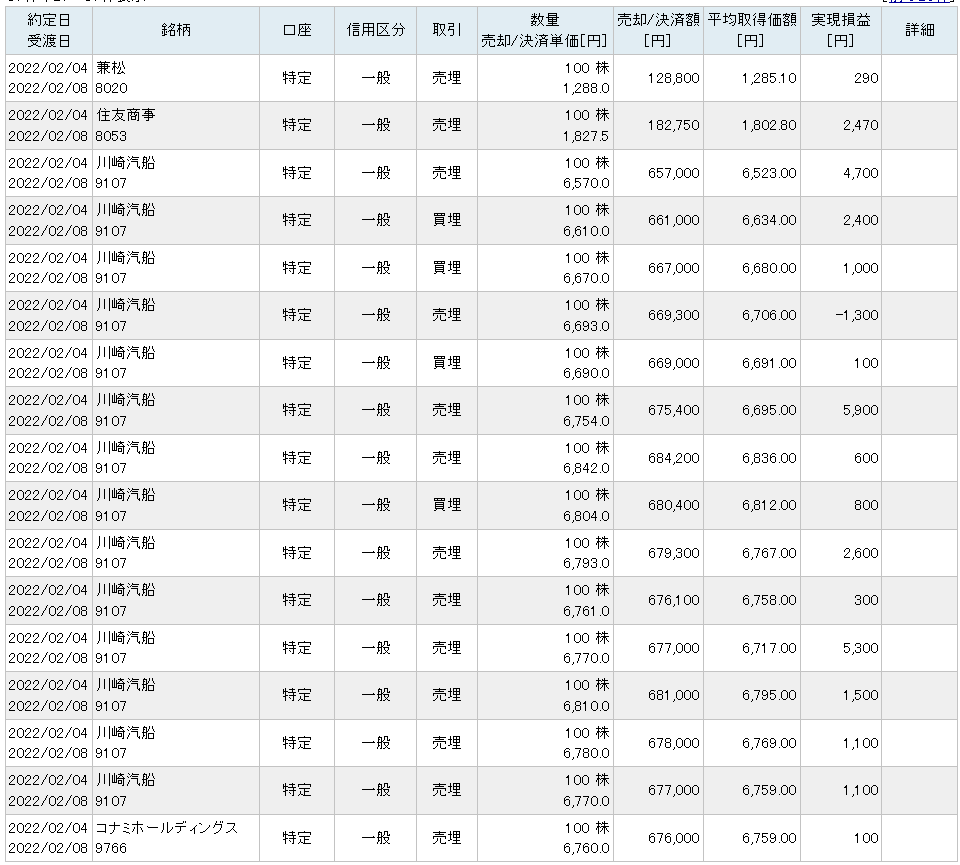The image size is (960, 865).
Task: Select the realized profit value 1,500
Action: 861,695
